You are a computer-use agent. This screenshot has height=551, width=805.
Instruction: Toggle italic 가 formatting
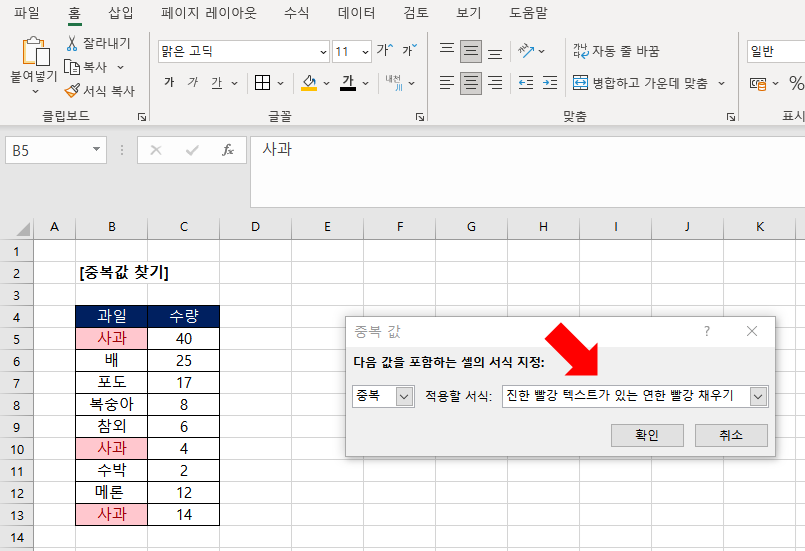coord(193,83)
